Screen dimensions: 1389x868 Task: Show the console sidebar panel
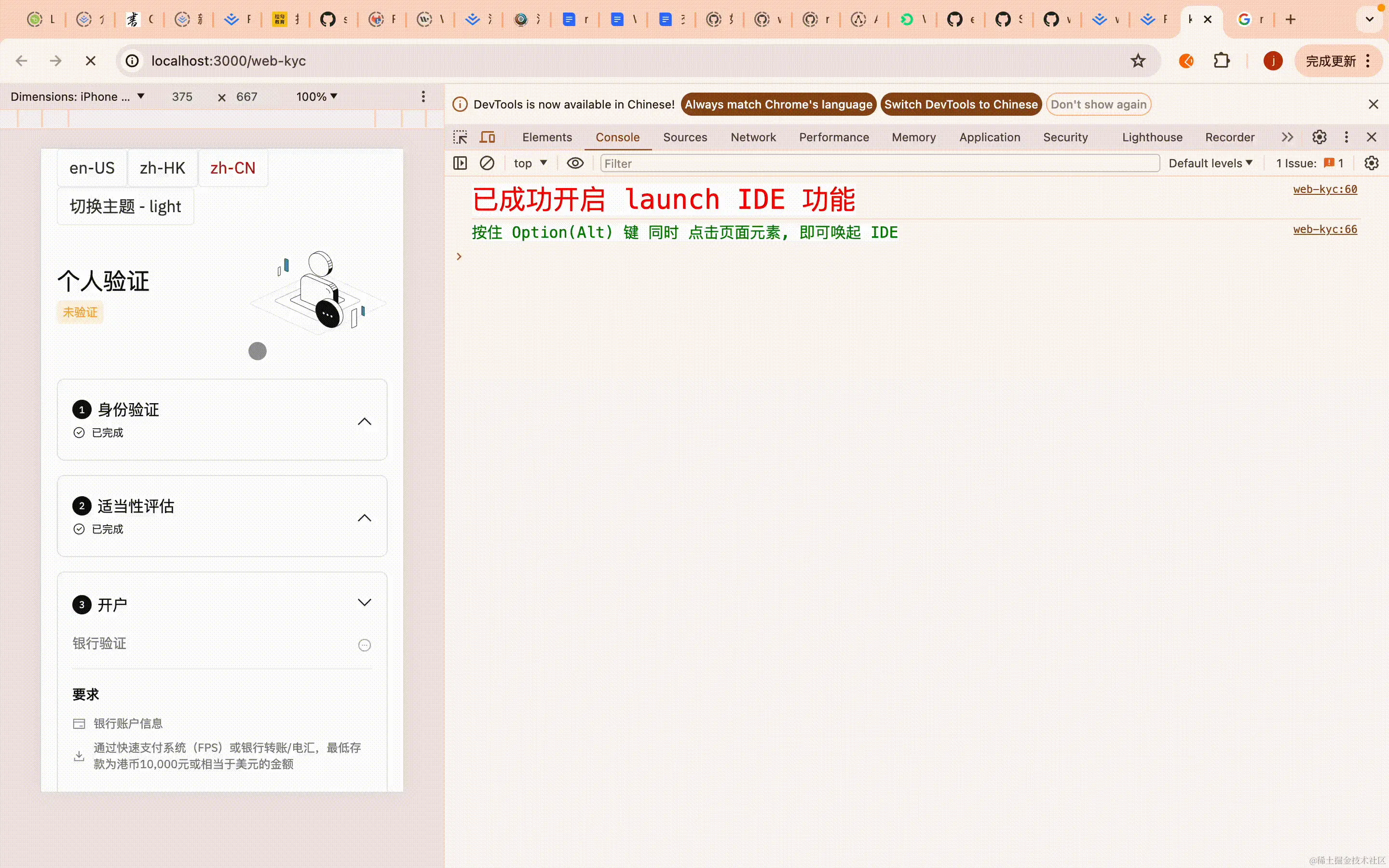[x=460, y=163]
